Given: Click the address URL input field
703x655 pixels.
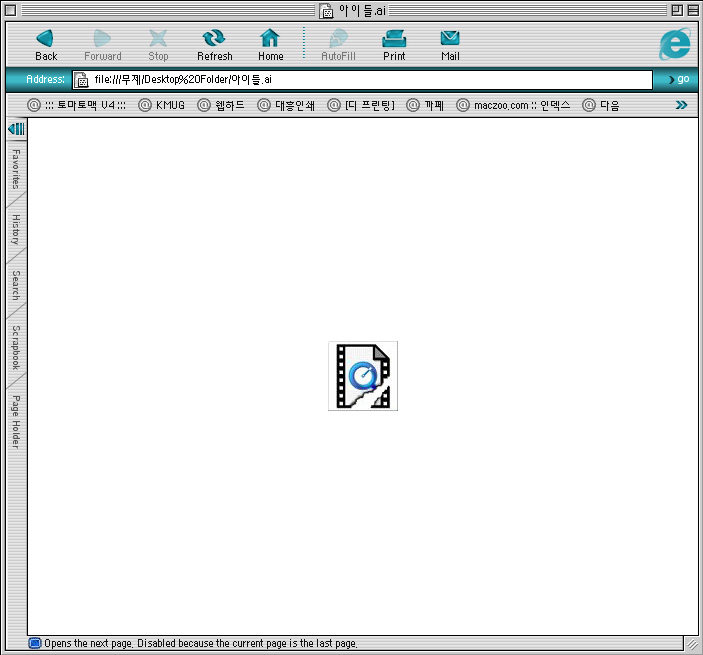Looking at the screenshot, I should click(x=370, y=80).
